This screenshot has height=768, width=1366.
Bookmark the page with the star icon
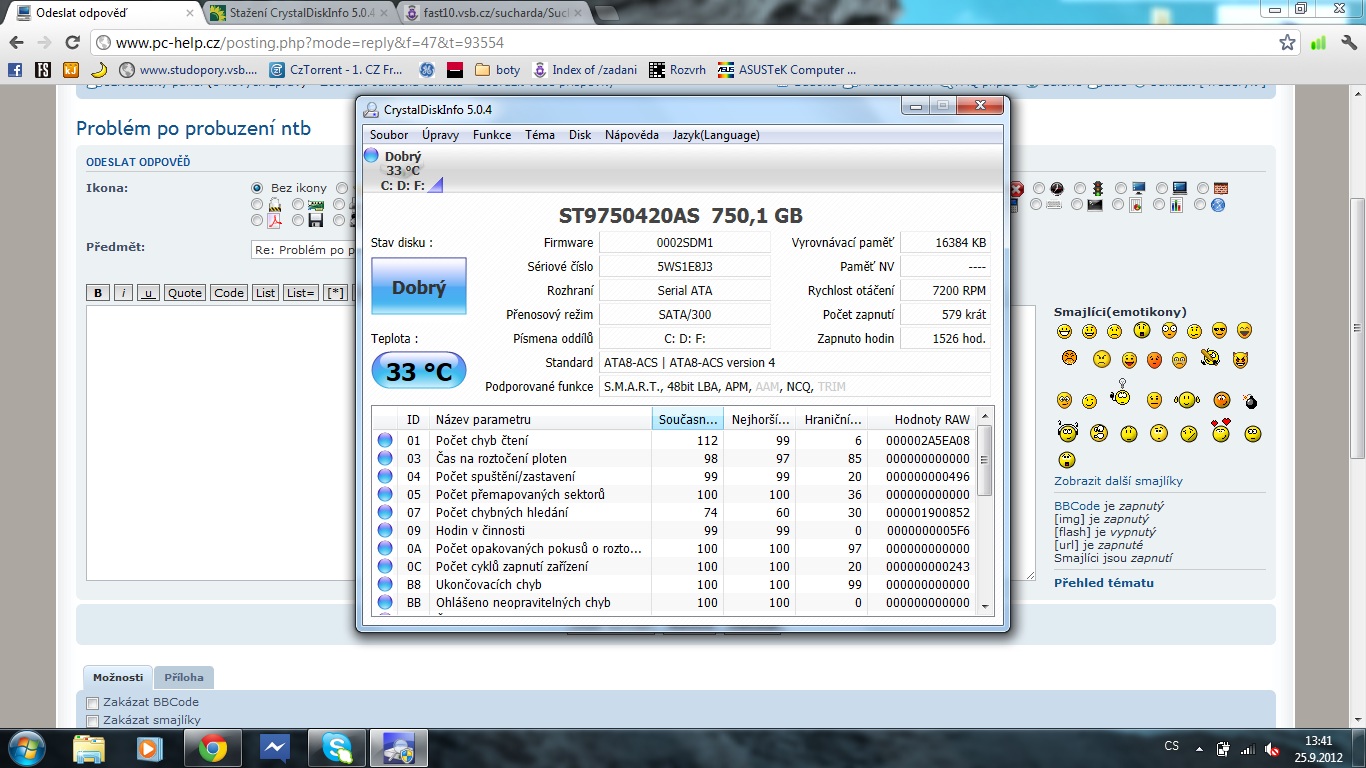1288,43
